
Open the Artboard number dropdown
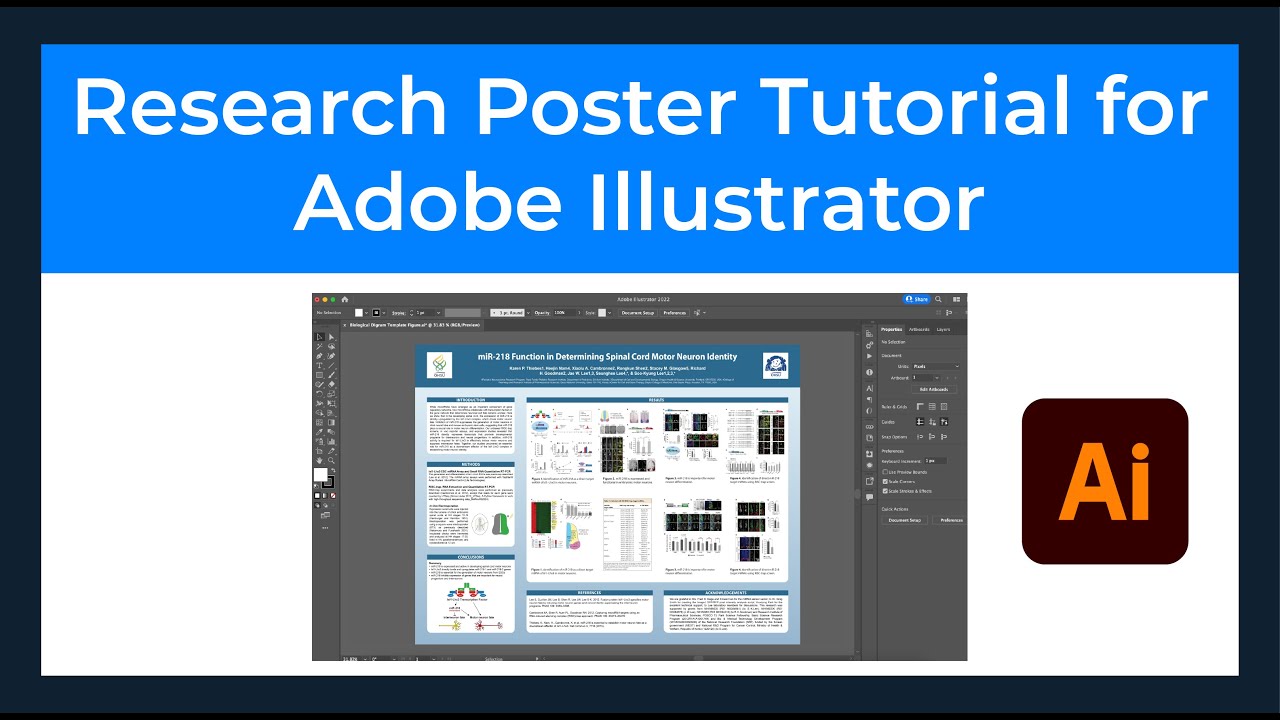click(x=937, y=378)
